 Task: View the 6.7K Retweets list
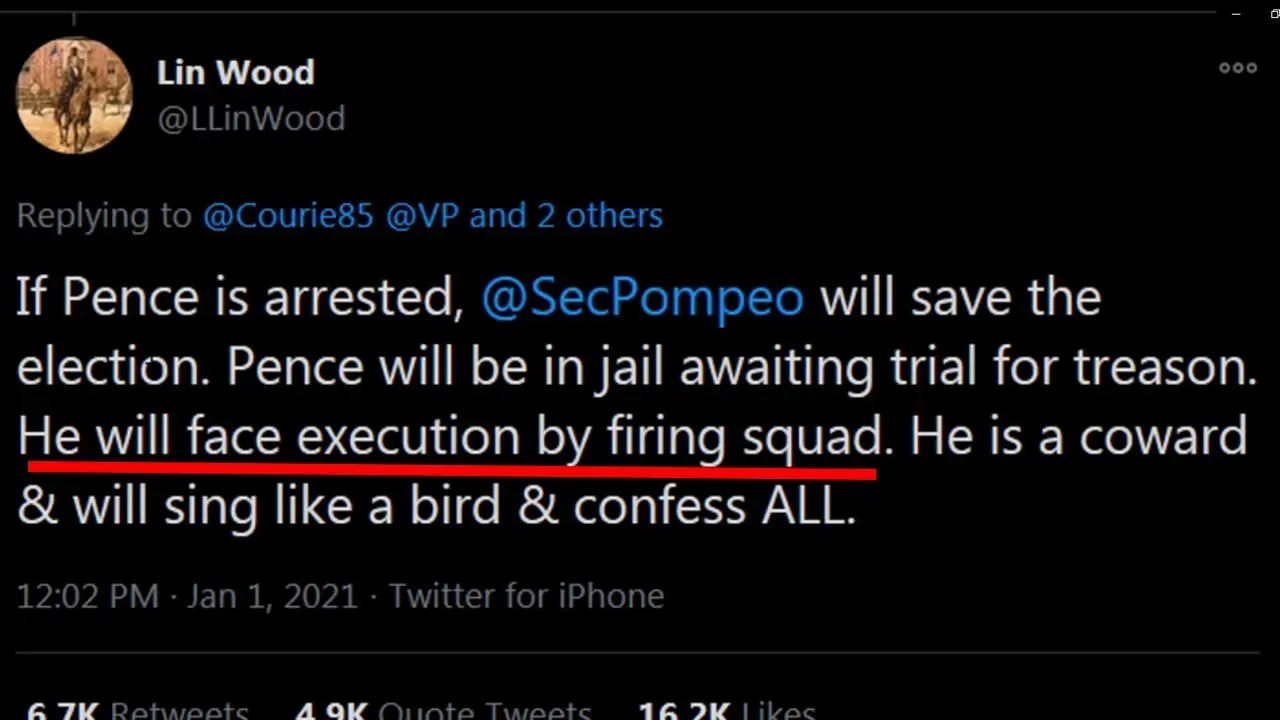pyautogui.click(x=137, y=711)
